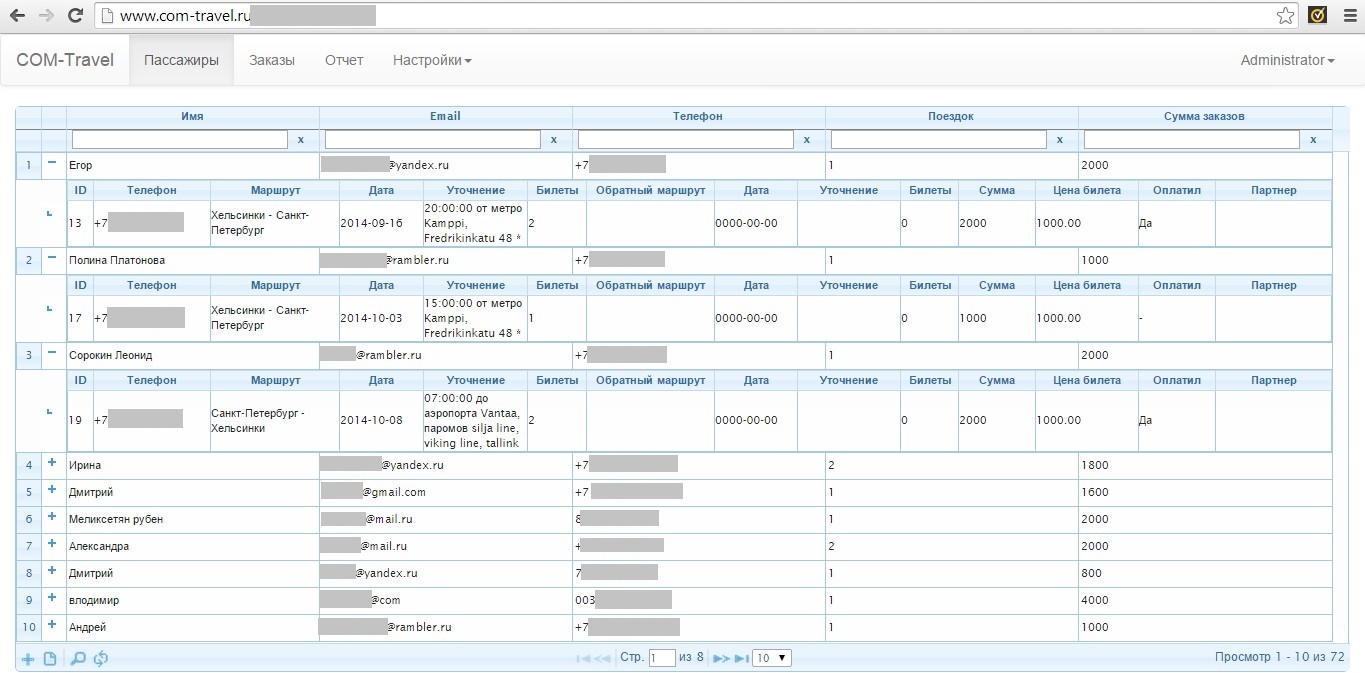Go to the last page pager icon

pos(741,658)
